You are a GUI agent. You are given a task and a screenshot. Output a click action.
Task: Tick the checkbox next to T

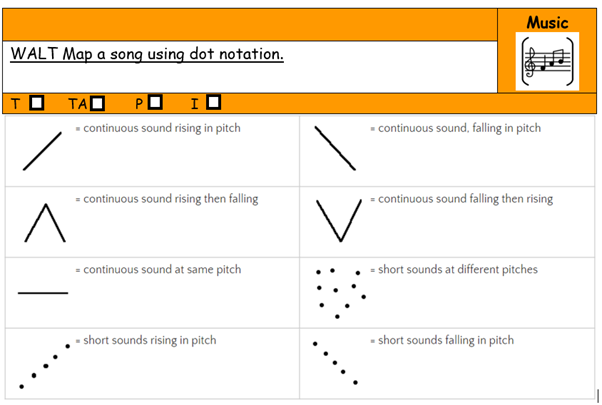pos(37,102)
